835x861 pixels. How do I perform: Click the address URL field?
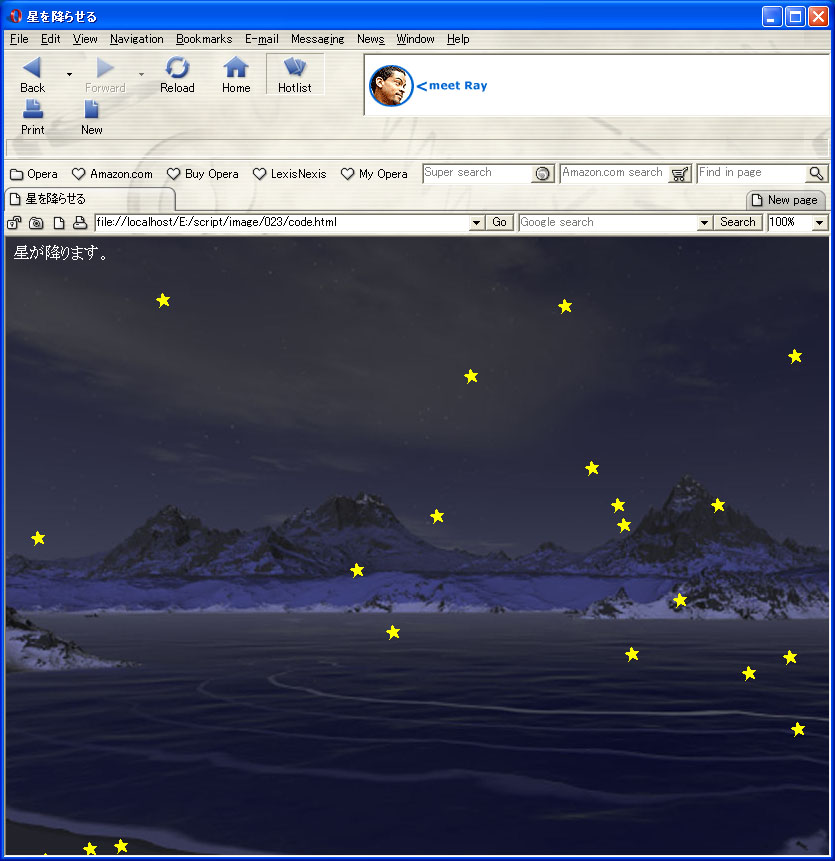(282, 222)
